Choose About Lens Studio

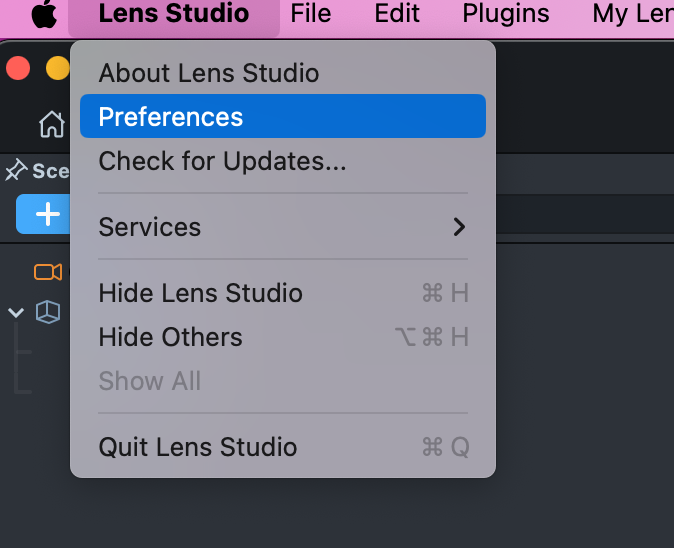pyautogui.click(x=208, y=73)
